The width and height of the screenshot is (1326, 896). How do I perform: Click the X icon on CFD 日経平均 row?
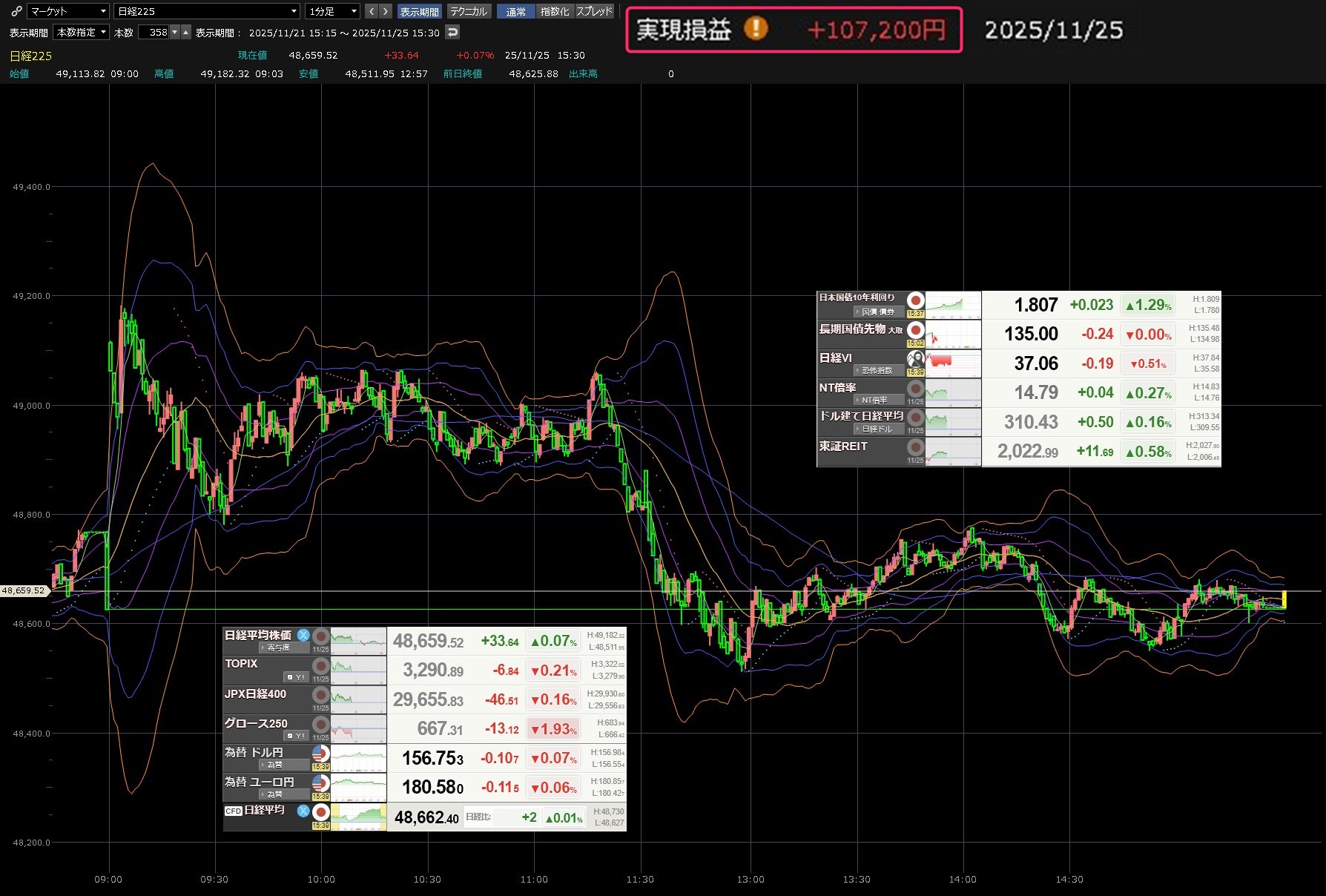point(303,811)
